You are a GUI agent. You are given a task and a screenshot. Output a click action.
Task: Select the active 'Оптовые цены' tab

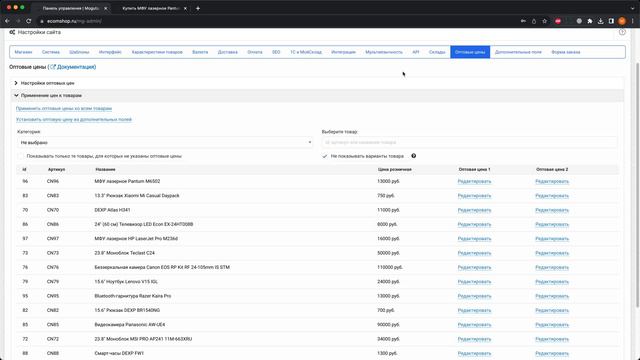point(470,52)
